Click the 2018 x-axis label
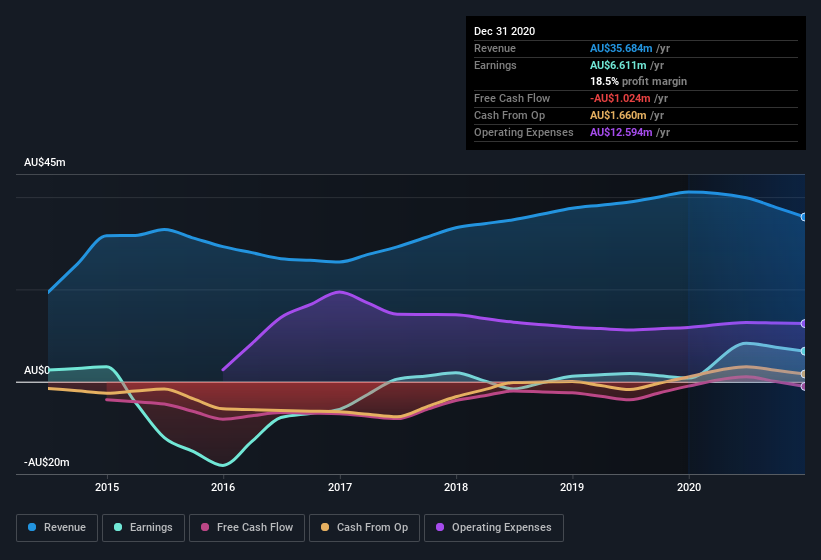Screen dimensions: 821x560 pyautogui.click(x=456, y=487)
